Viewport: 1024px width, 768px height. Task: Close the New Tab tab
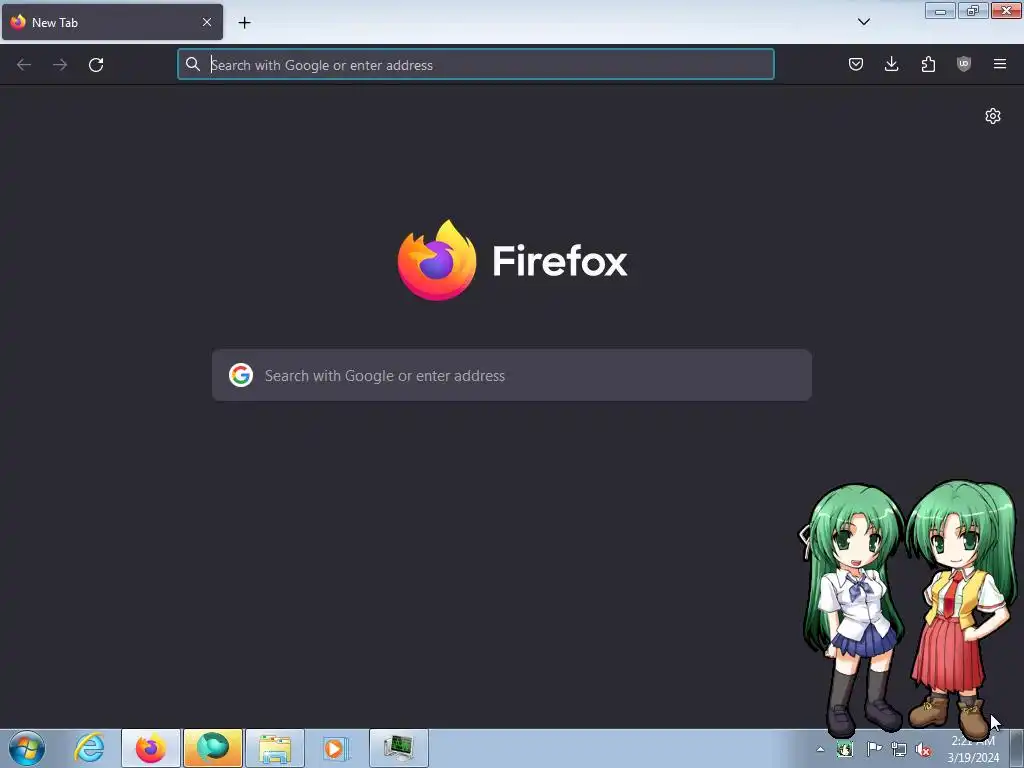[207, 22]
